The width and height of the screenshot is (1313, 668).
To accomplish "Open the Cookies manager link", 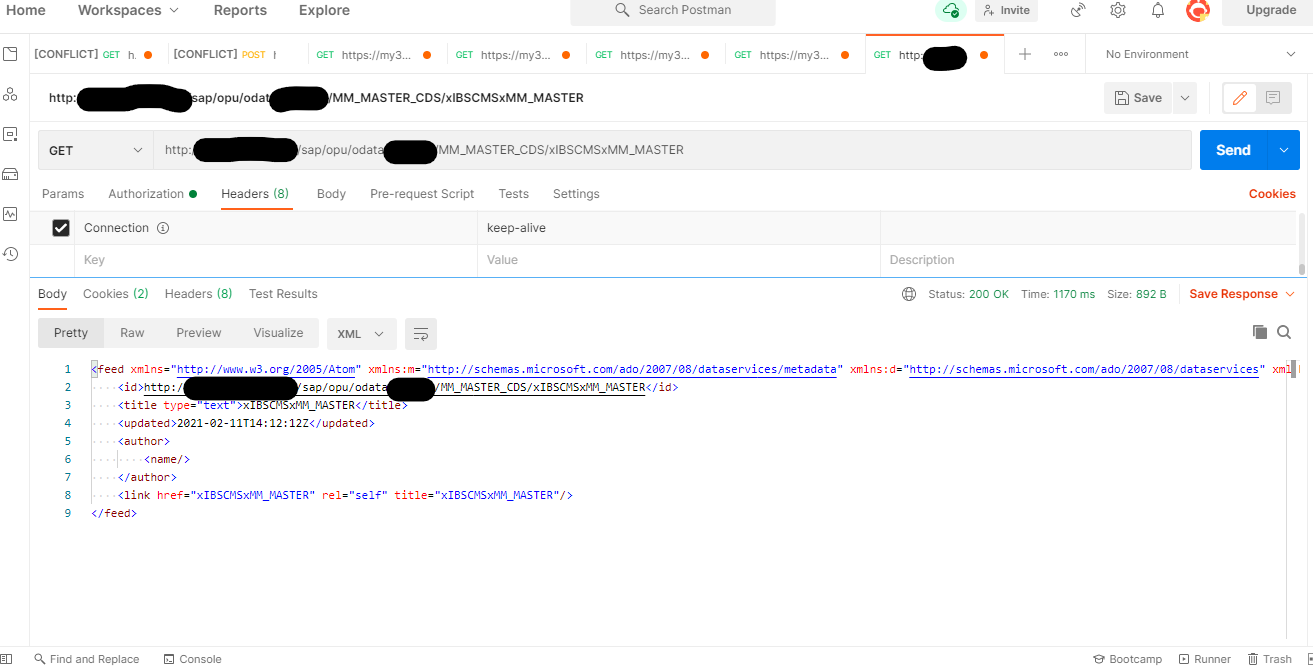I will 1271,193.
